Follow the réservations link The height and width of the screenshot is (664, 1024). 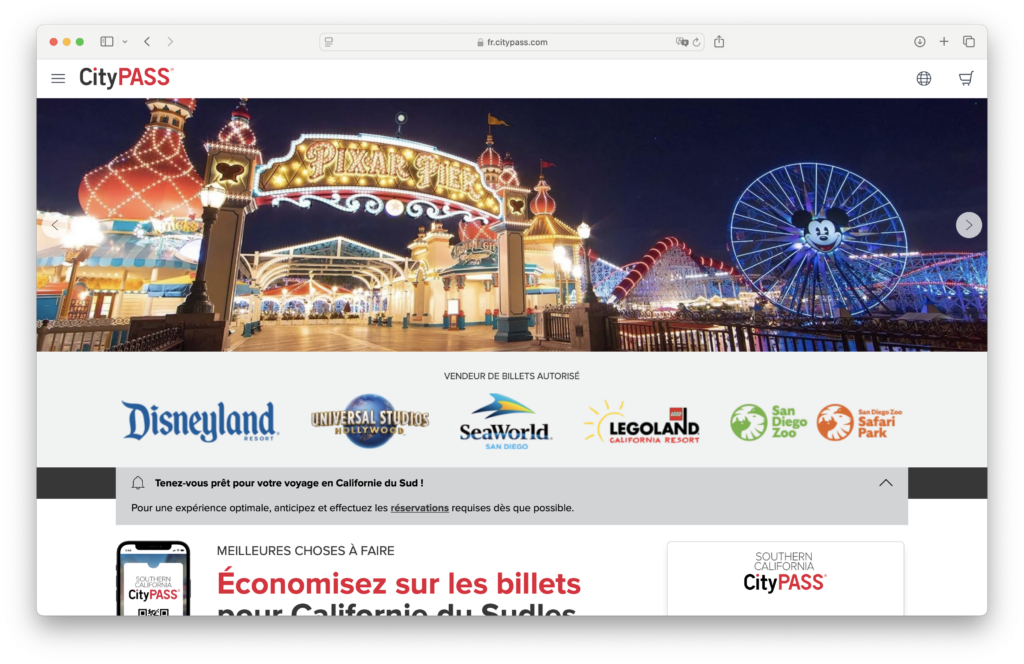[x=419, y=508]
